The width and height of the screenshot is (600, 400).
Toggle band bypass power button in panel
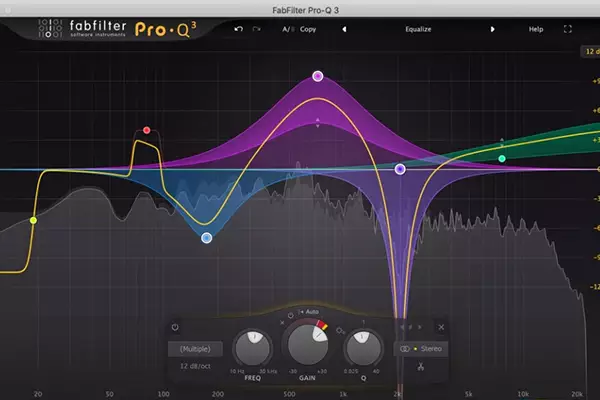point(175,327)
